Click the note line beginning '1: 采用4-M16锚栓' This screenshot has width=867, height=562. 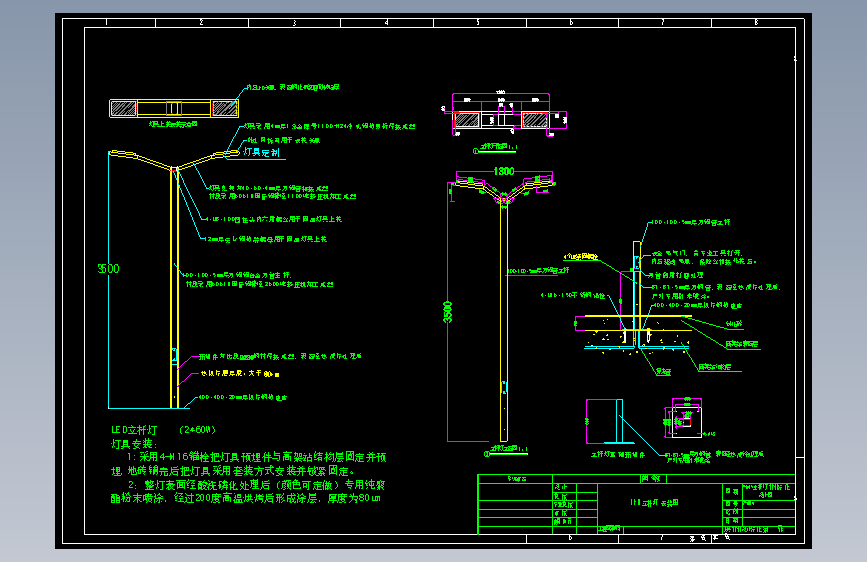point(257,457)
